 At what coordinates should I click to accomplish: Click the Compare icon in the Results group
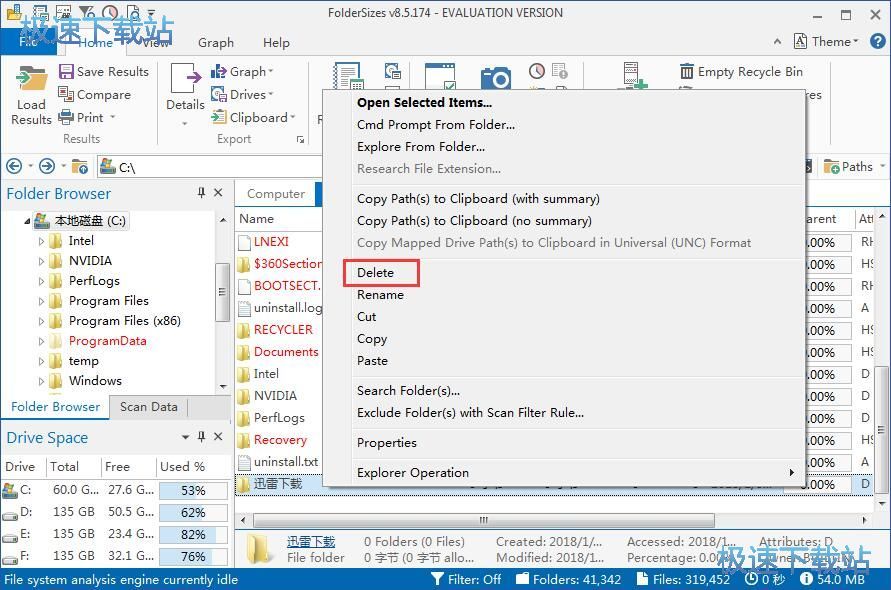click(66, 95)
